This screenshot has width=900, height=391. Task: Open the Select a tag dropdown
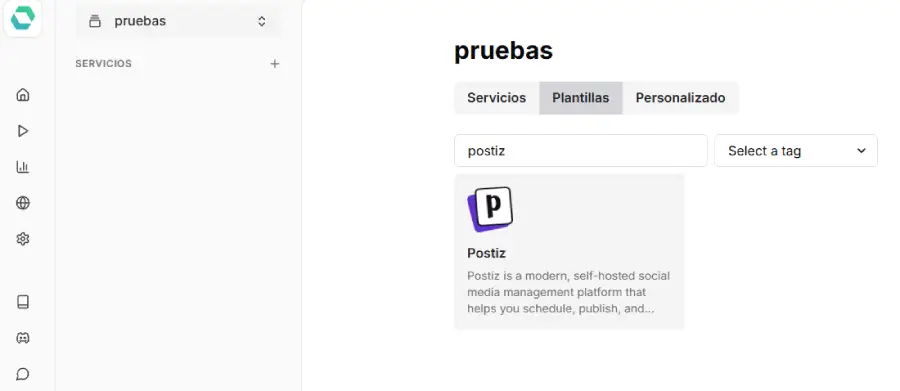point(796,150)
